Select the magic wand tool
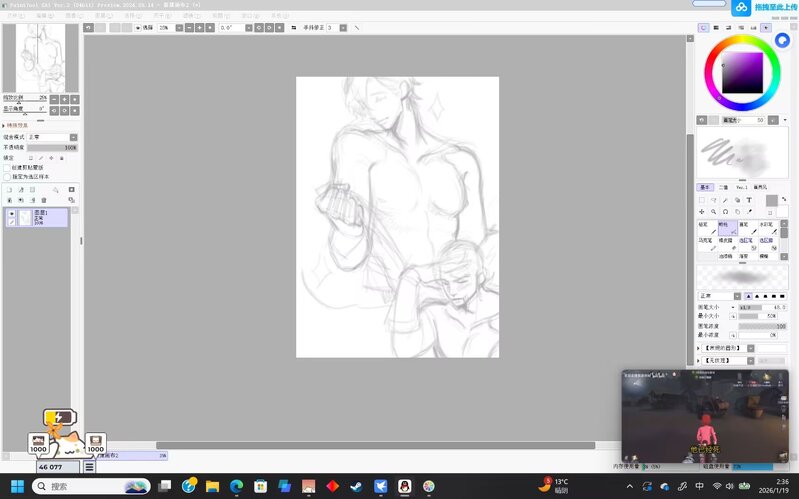Screen dimensions: 799x499 (725, 200)
